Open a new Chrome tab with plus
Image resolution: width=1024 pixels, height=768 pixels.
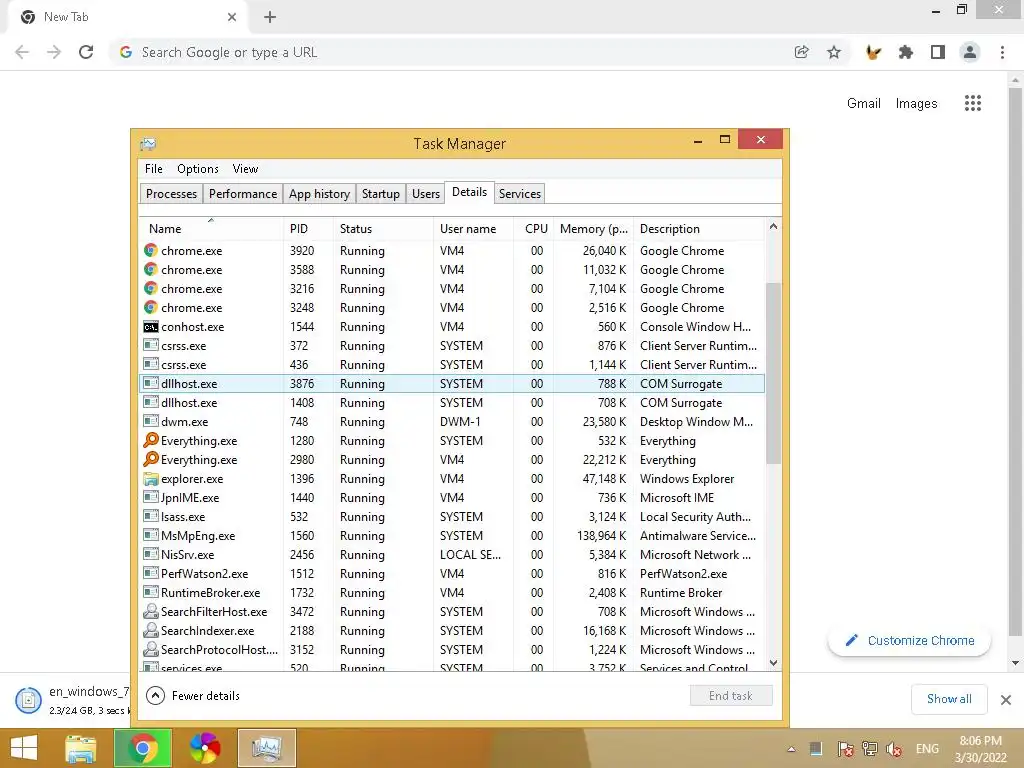(270, 17)
